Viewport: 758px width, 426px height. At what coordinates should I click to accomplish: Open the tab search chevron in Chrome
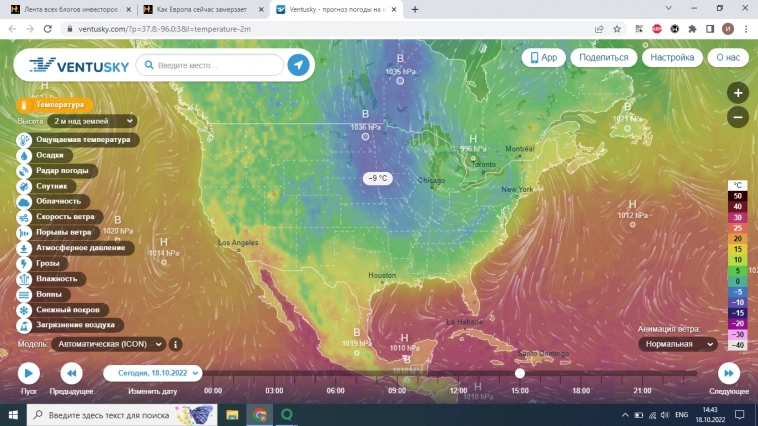click(669, 9)
